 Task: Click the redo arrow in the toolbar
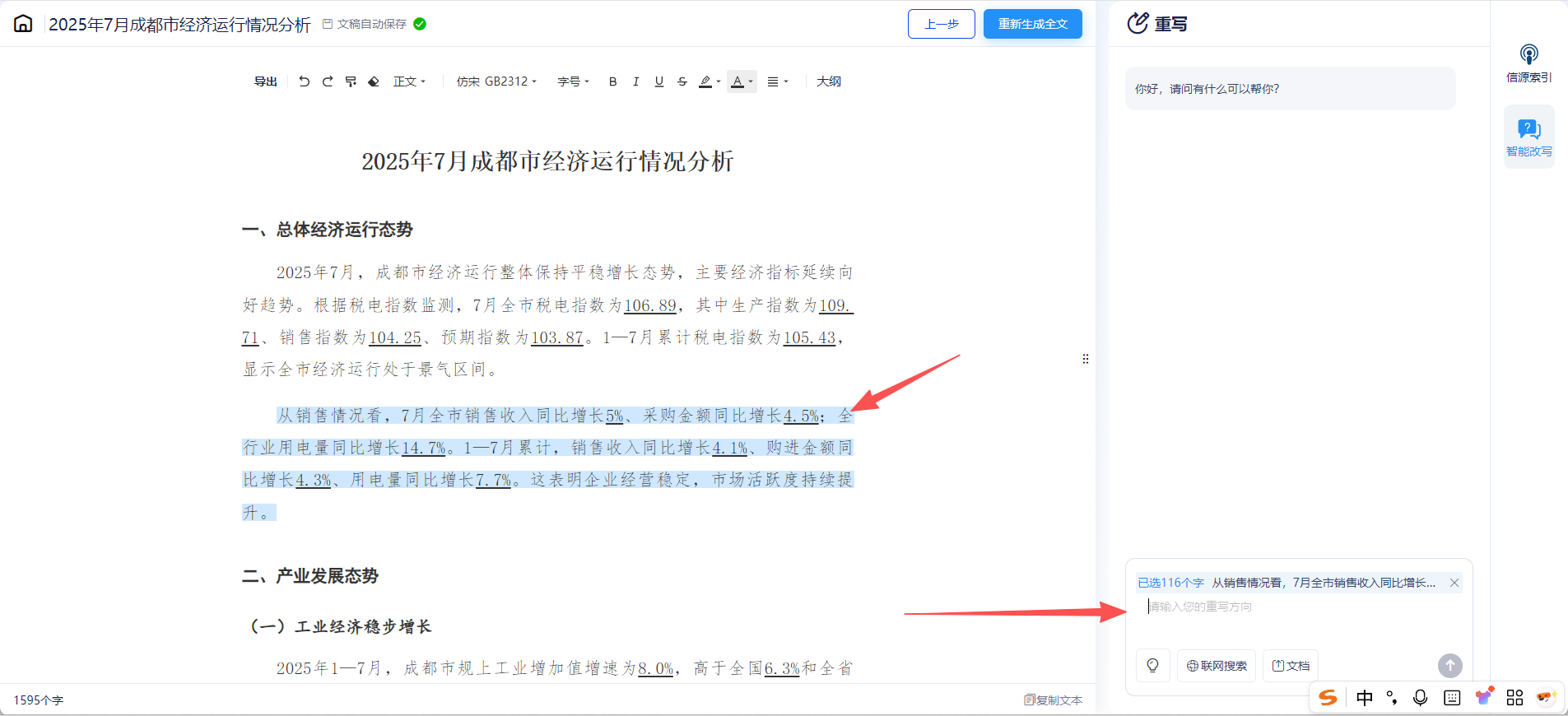tap(328, 81)
